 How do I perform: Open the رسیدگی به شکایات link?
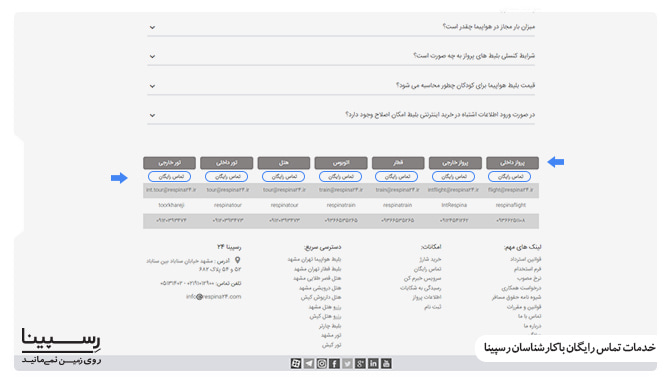(421, 288)
